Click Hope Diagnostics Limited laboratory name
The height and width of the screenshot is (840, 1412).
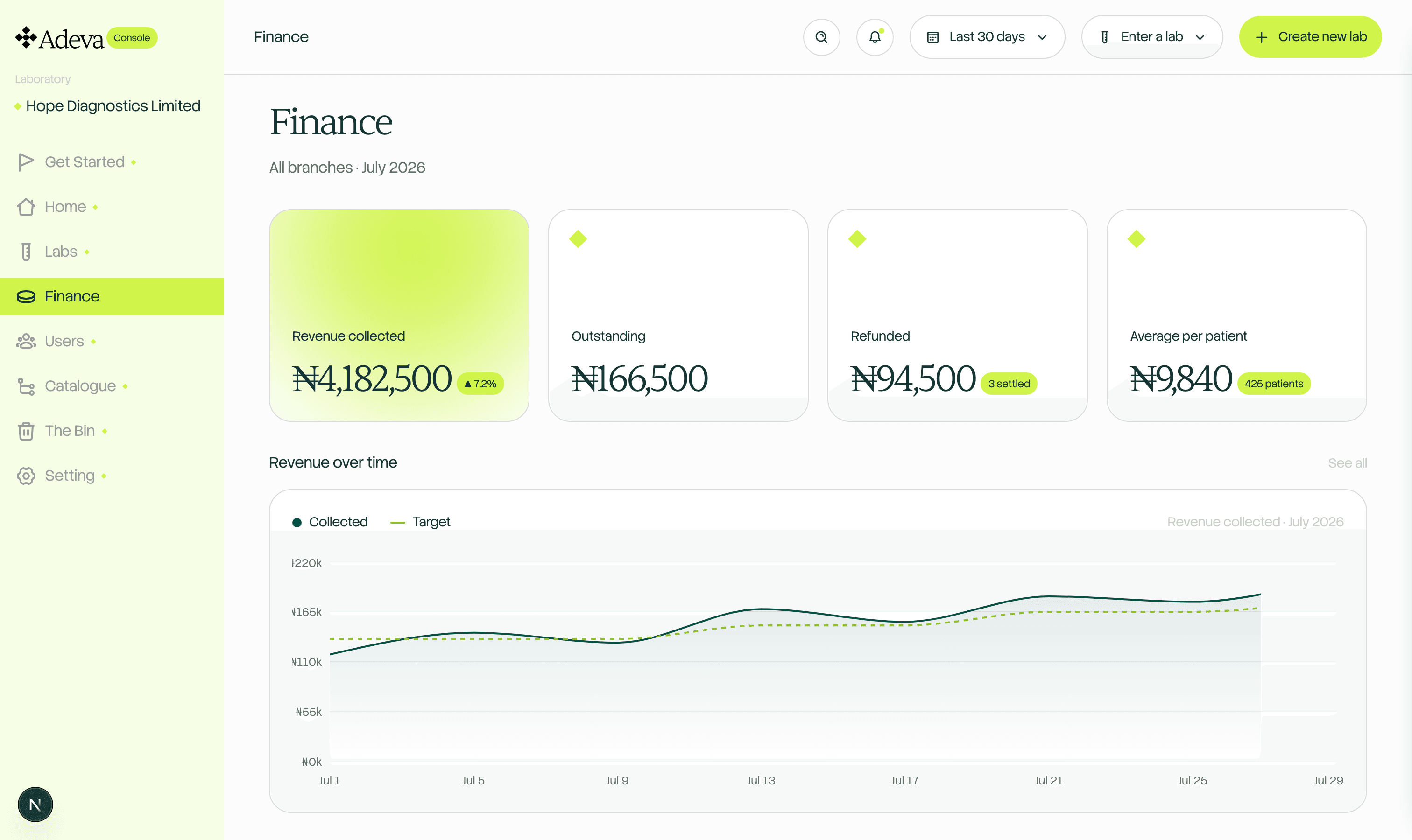pyautogui.click(x=113, y=106)
